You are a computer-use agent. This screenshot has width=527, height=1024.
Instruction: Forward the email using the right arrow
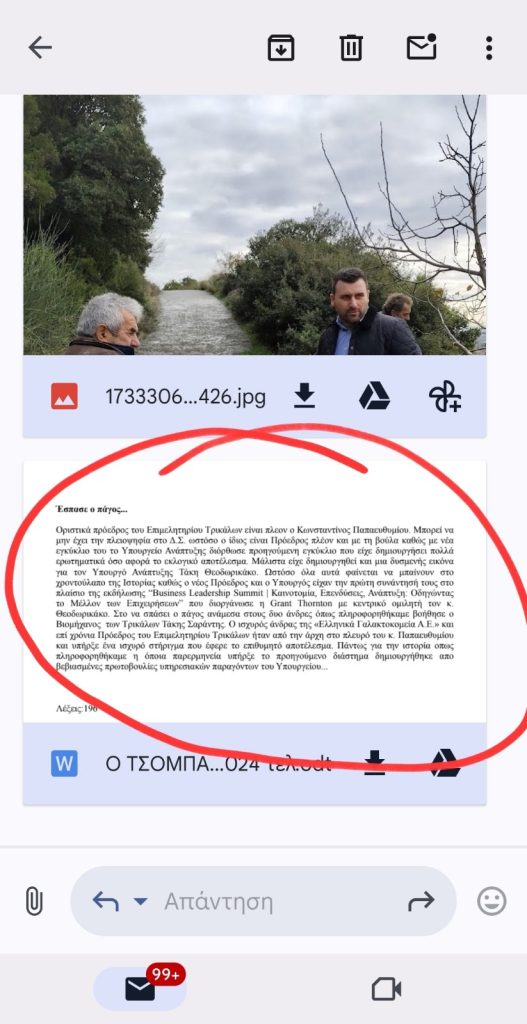pyautogui.click(x=421, y=901)
